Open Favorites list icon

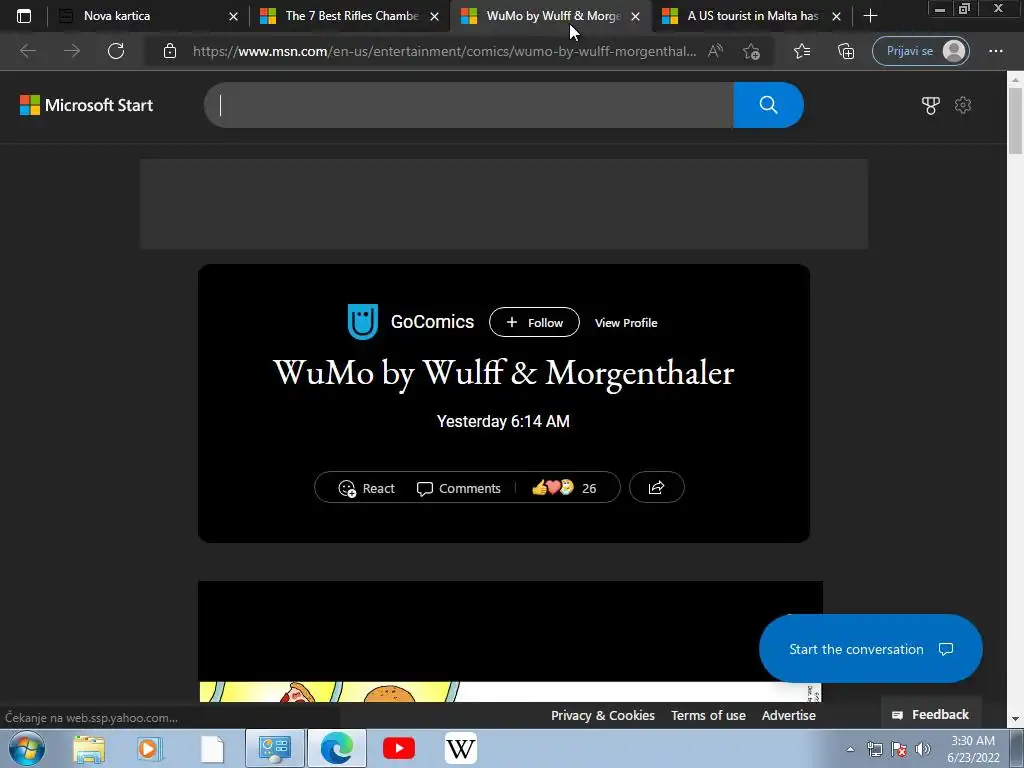click(x=802, y=51)
